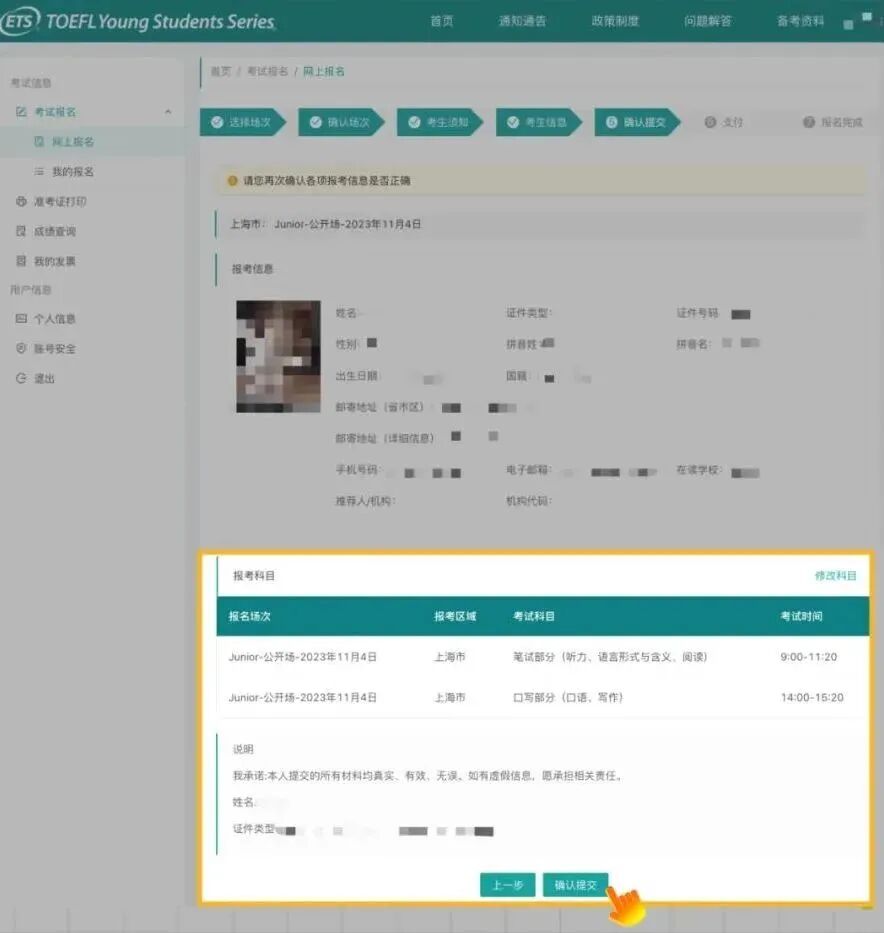Open the 准考证打印 print icon in sidebar
884x933 pixels.
(21, 202)
